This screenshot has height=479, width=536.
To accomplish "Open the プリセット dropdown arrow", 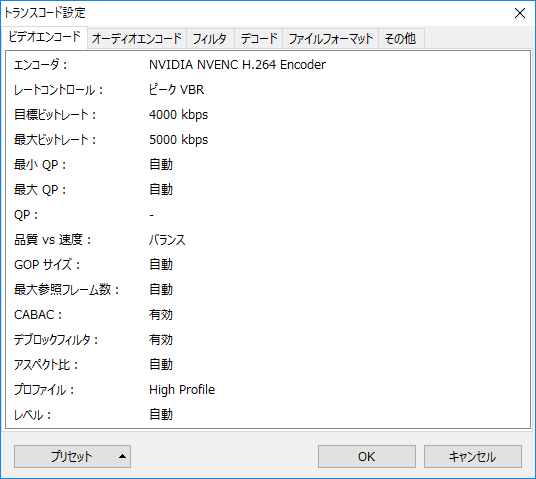I will (x=122, y=456).
